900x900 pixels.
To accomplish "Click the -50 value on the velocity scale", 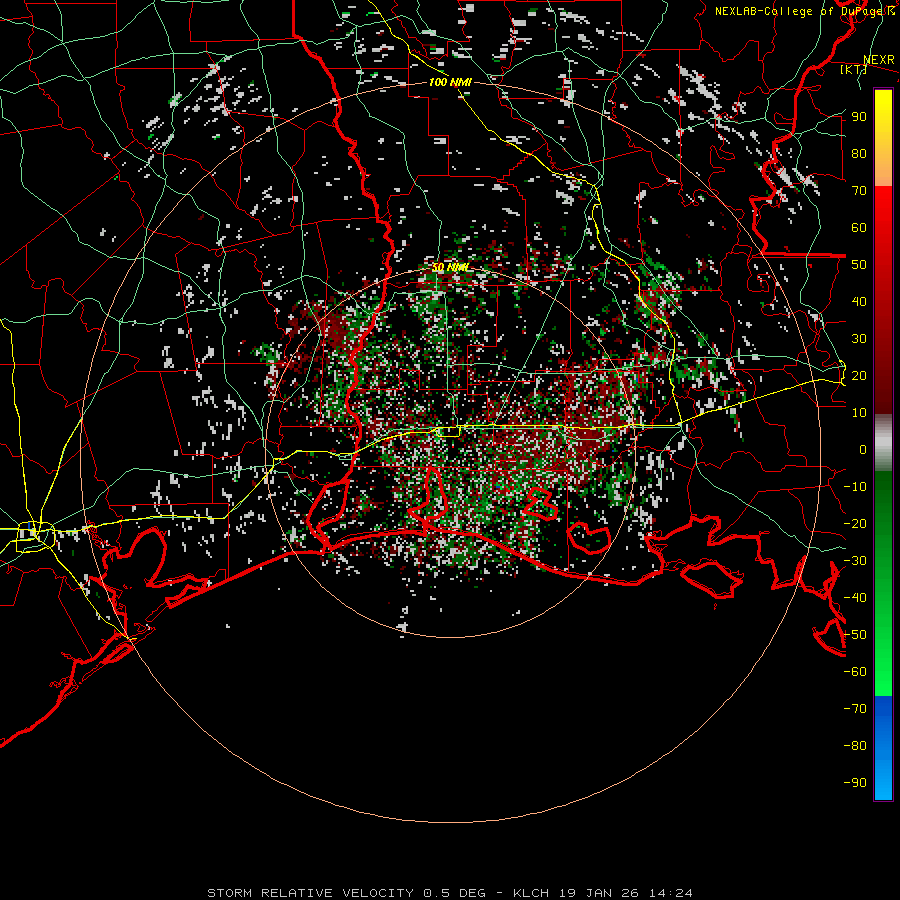I will click(x=855, y=635).
